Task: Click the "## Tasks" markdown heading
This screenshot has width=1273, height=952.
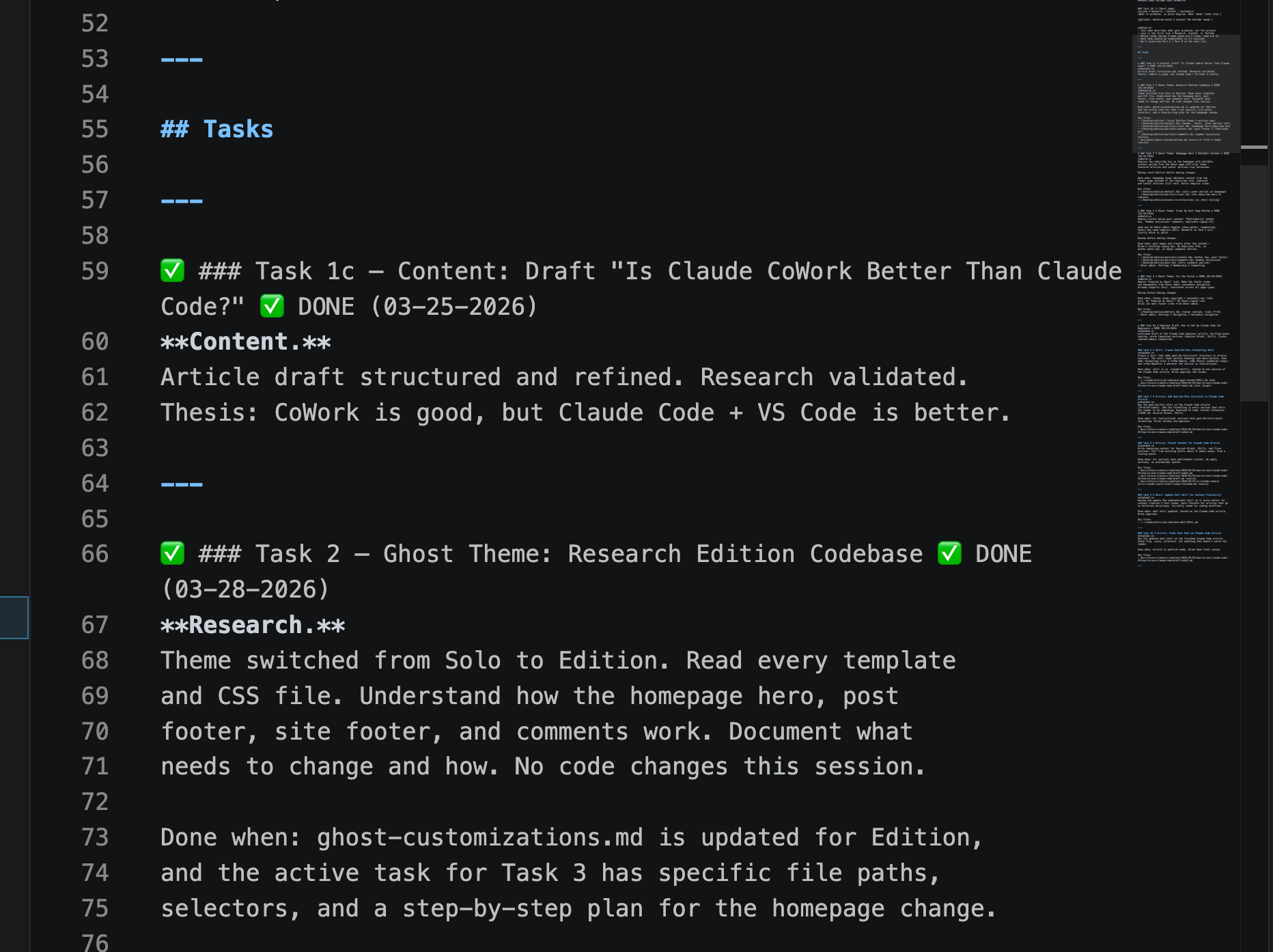Action: 216,129
